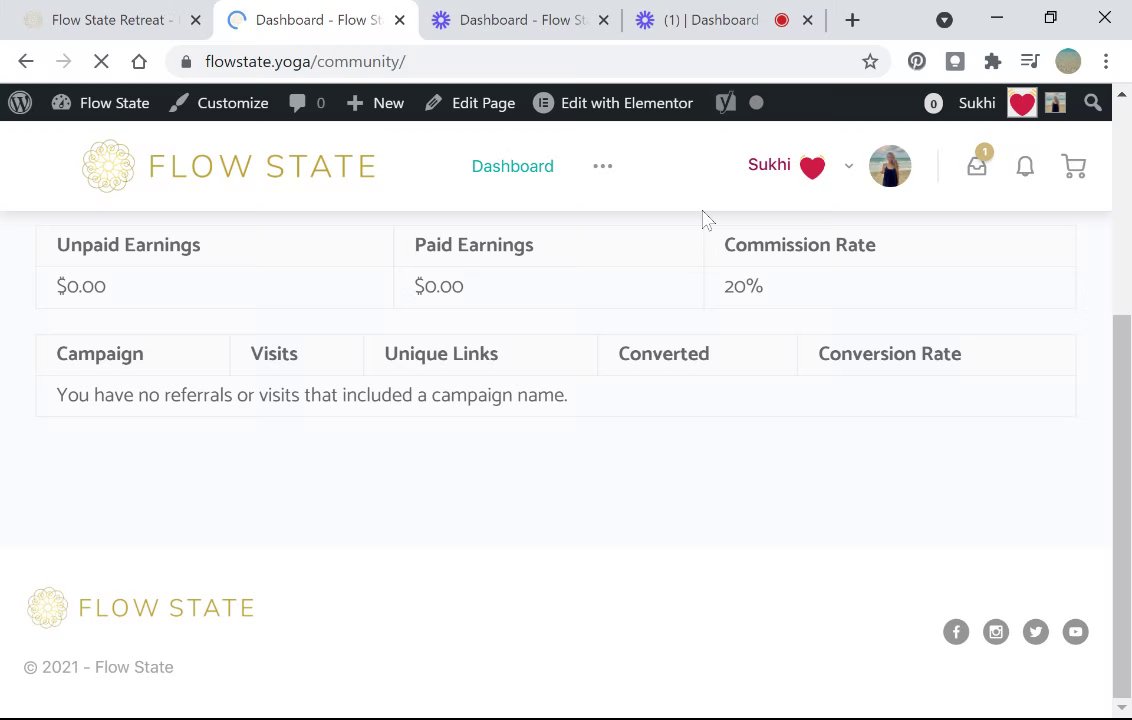
Task: Click the Sukhi profile avatar photo
Action: pyautogui.click(x=890, y=166)
